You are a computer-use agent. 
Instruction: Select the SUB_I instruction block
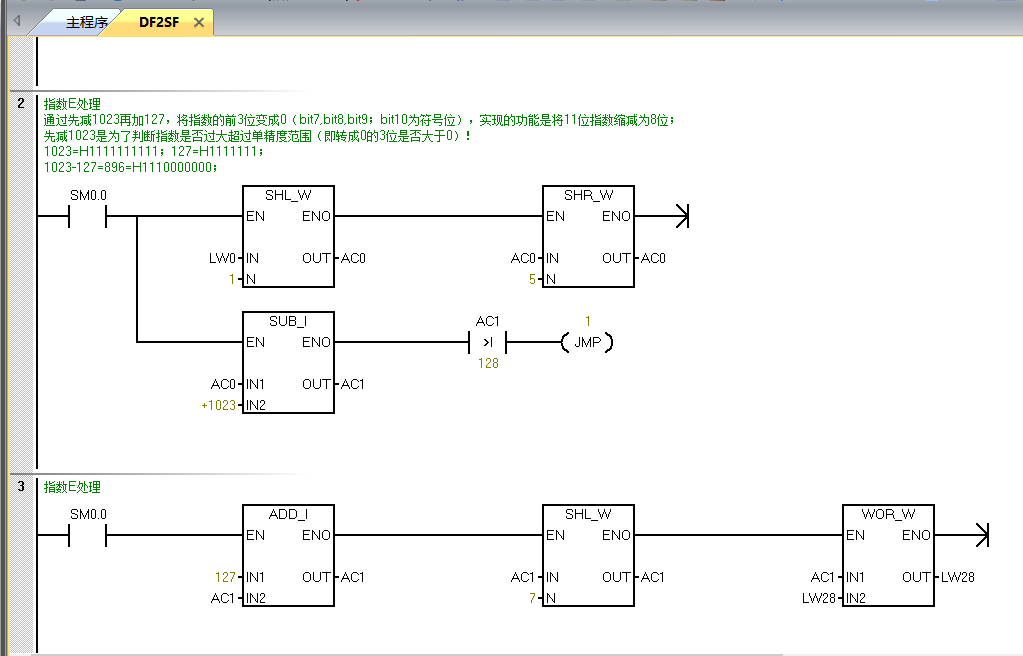(x=288, y=362)
